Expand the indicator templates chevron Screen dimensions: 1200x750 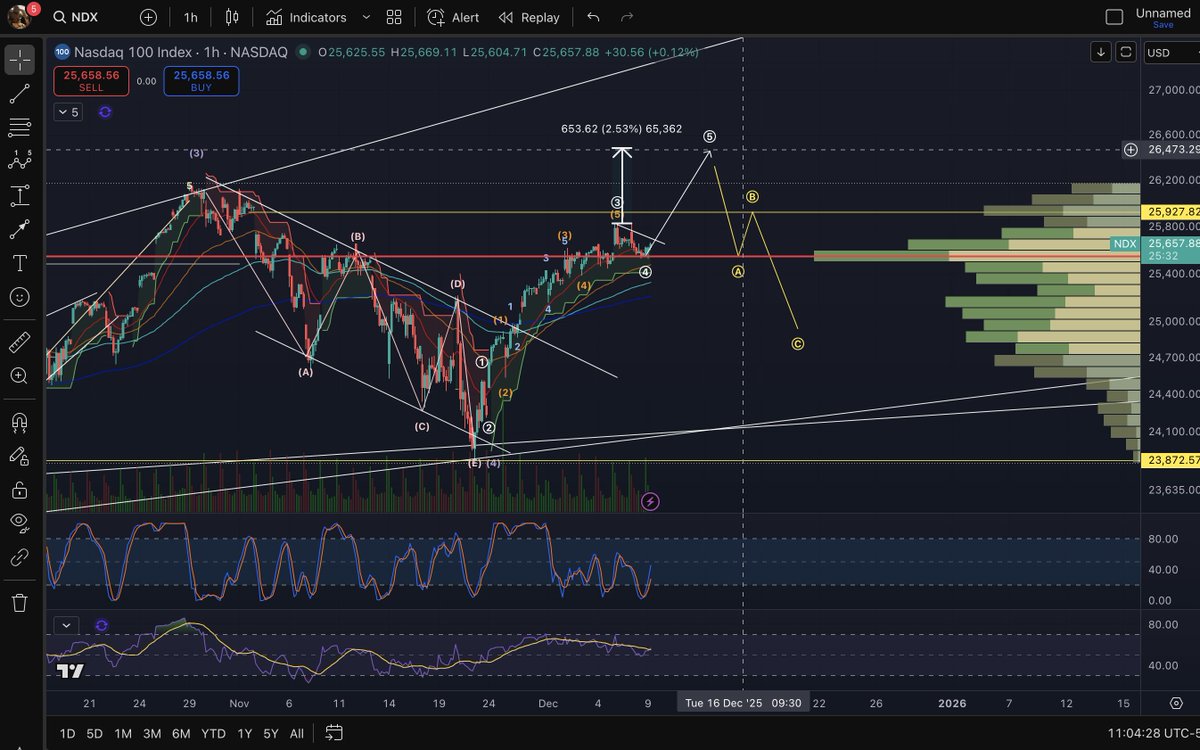366,17
